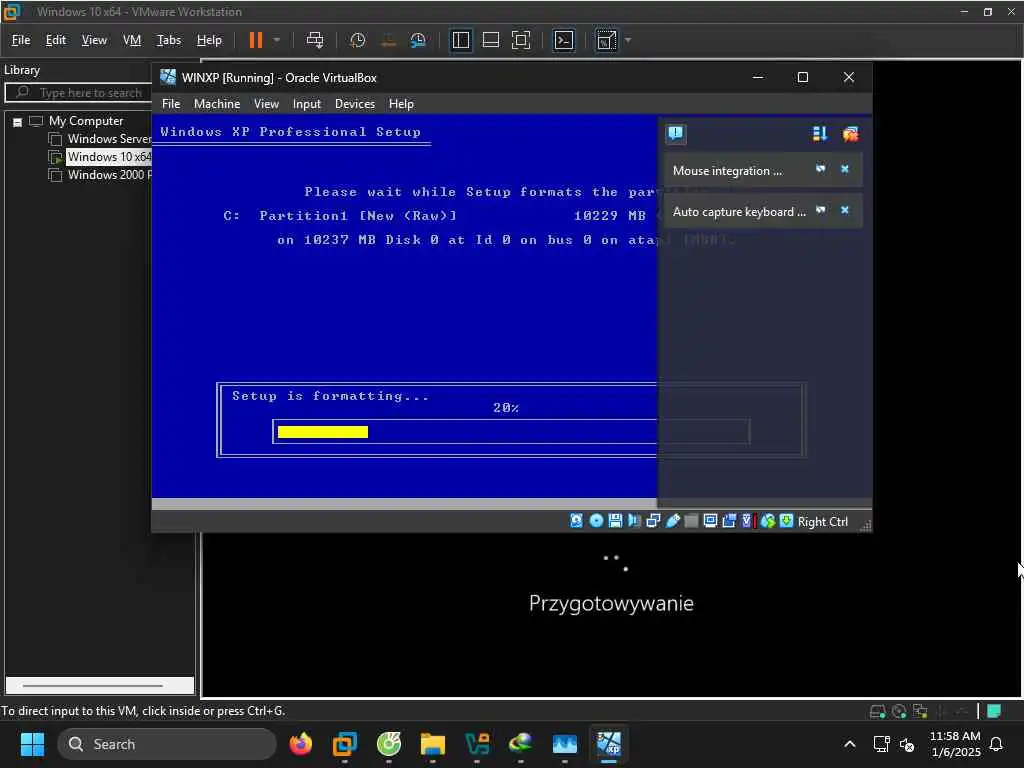Open the VirtualBox File menu
This screenshot has width=1024, height=768.
pyautogui.click(x=171, y=104)
